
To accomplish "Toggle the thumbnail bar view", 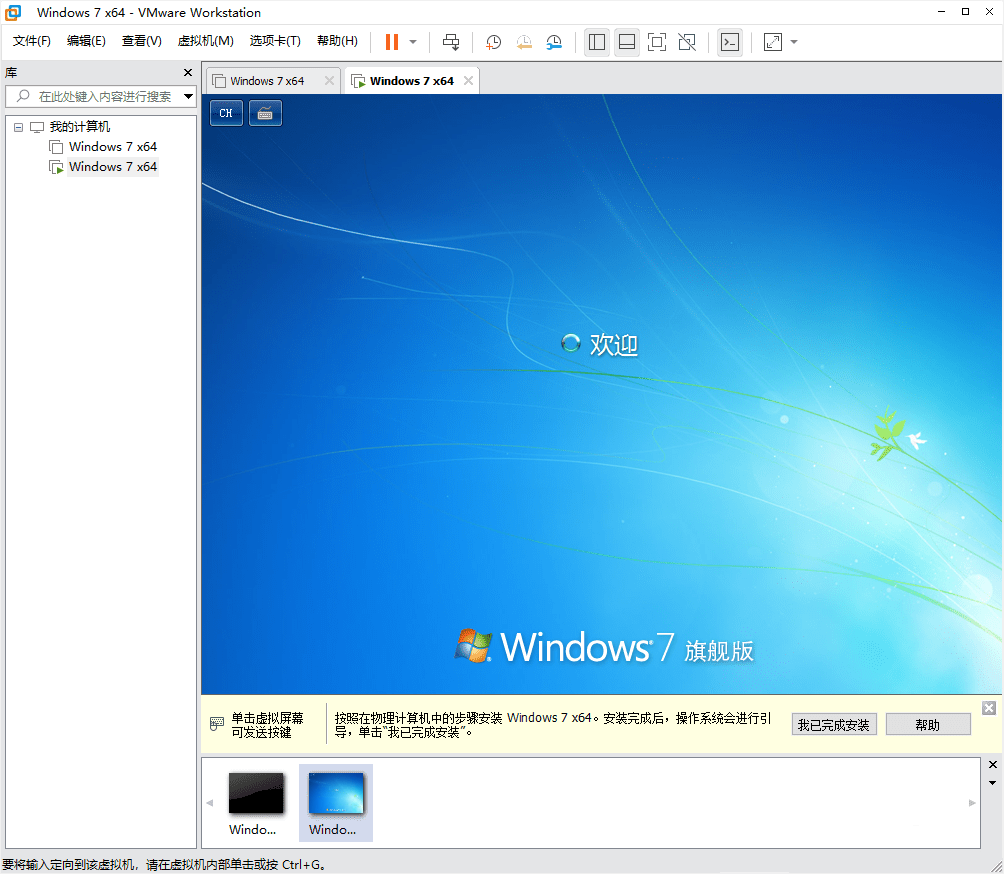I will pos(627,42).
